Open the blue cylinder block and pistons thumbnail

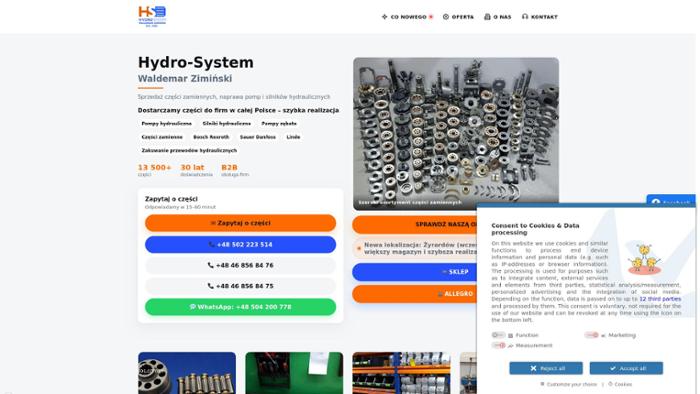187,373
